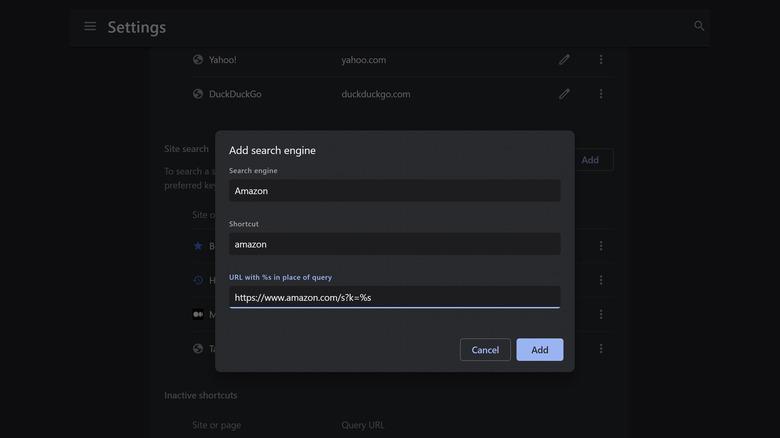Click the DuckDuckGo globe icon
The height and width of the screenshot is (438, 780).
coord(198,94)
